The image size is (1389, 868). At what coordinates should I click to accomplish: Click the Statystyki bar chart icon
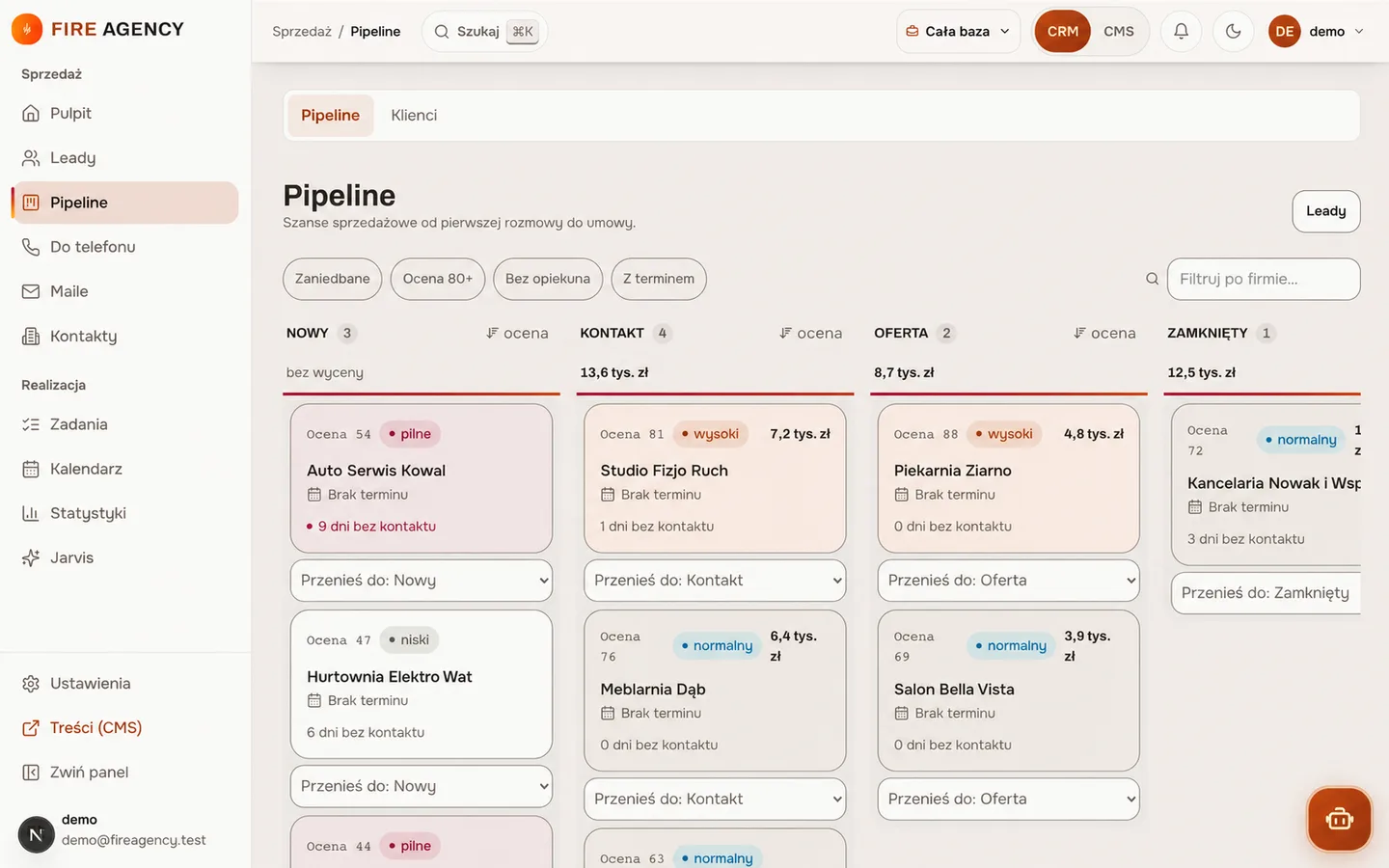point(31,513)
